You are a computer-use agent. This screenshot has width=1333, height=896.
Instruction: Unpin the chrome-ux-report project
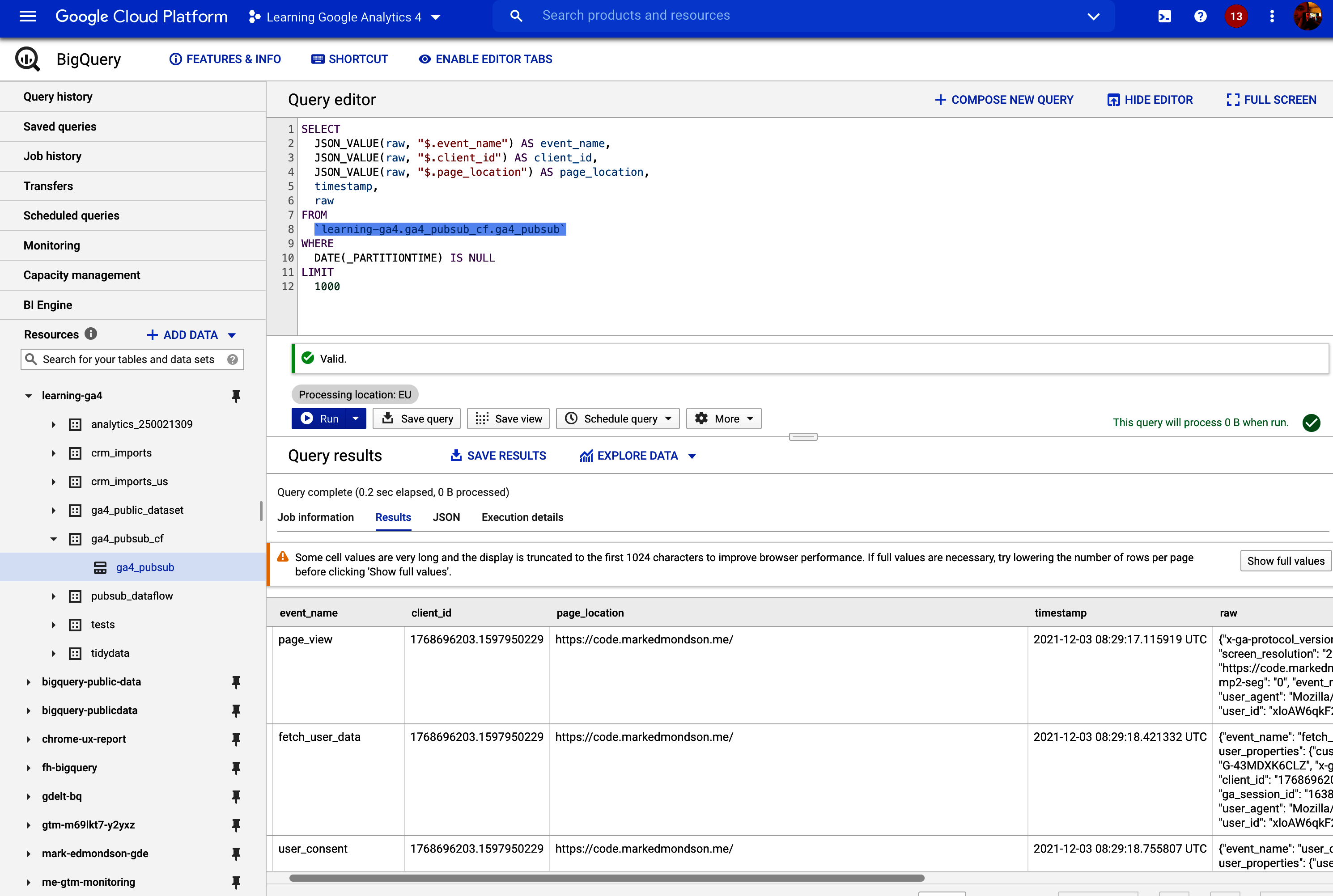coord(236,739)
